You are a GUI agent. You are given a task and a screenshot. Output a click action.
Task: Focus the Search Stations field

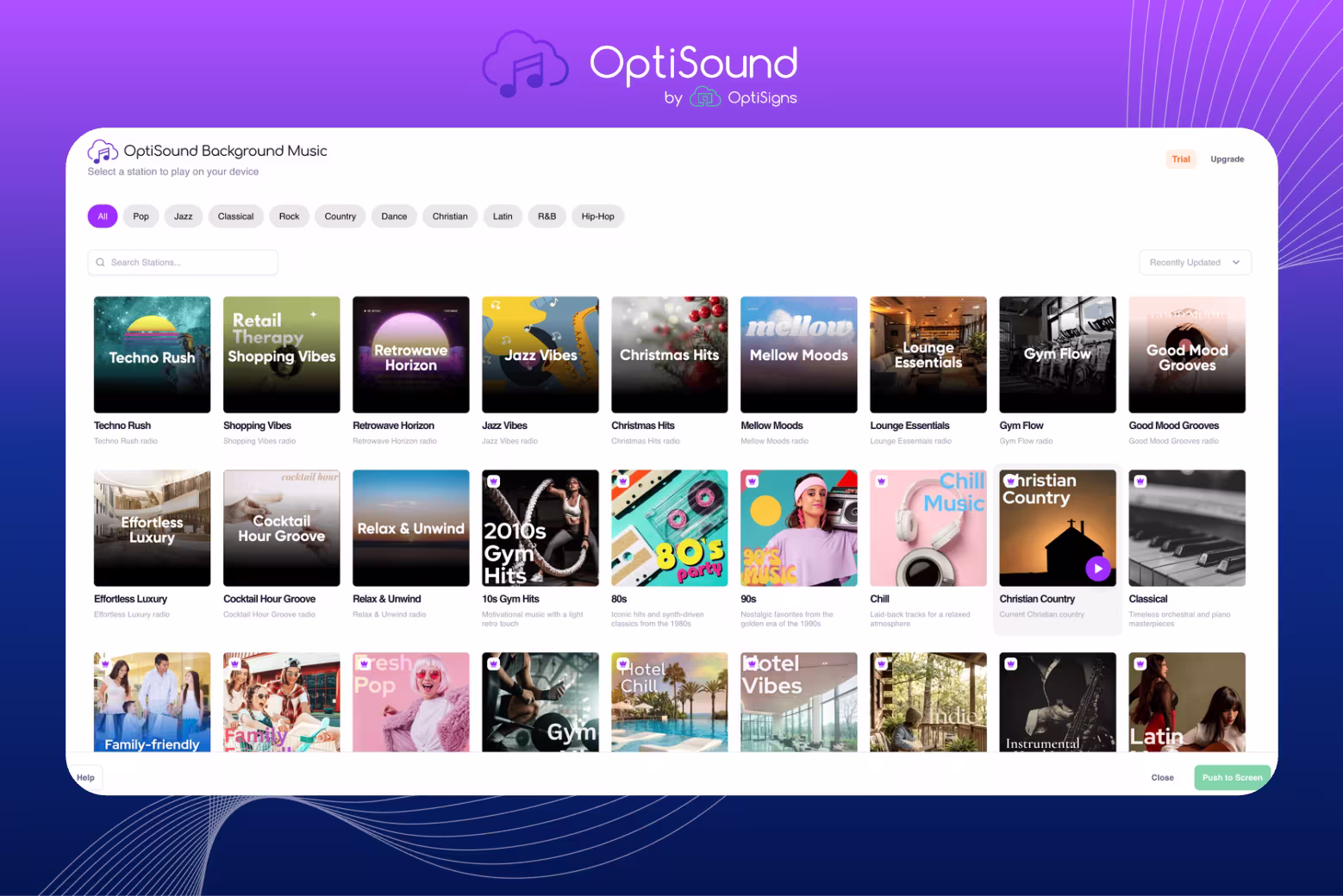(183, 262)
